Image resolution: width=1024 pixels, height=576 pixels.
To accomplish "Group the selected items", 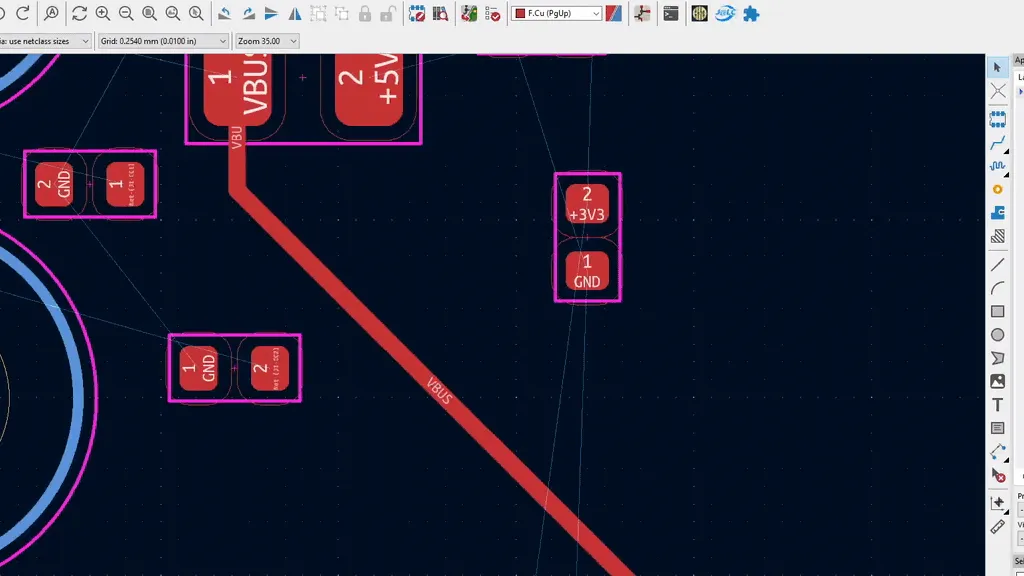I will click(x=318, y=13).
